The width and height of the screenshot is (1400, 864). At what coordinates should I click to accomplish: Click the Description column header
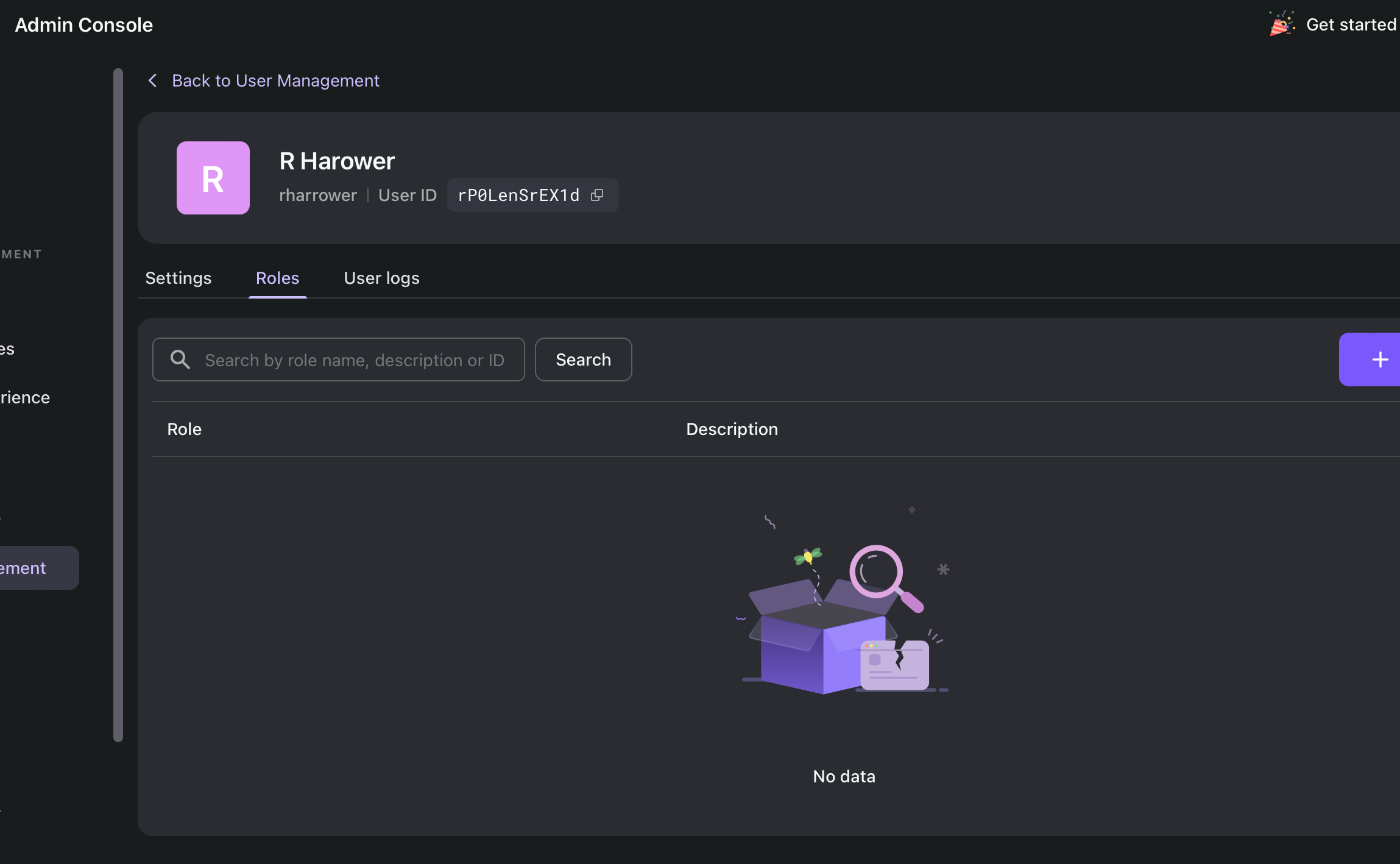[732, 429]
